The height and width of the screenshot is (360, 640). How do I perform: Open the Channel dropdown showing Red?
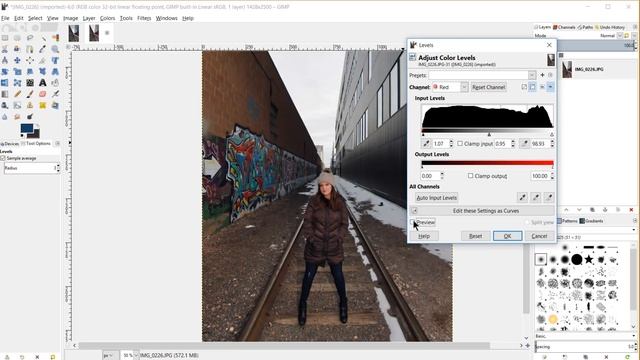[x=464, y=87]
